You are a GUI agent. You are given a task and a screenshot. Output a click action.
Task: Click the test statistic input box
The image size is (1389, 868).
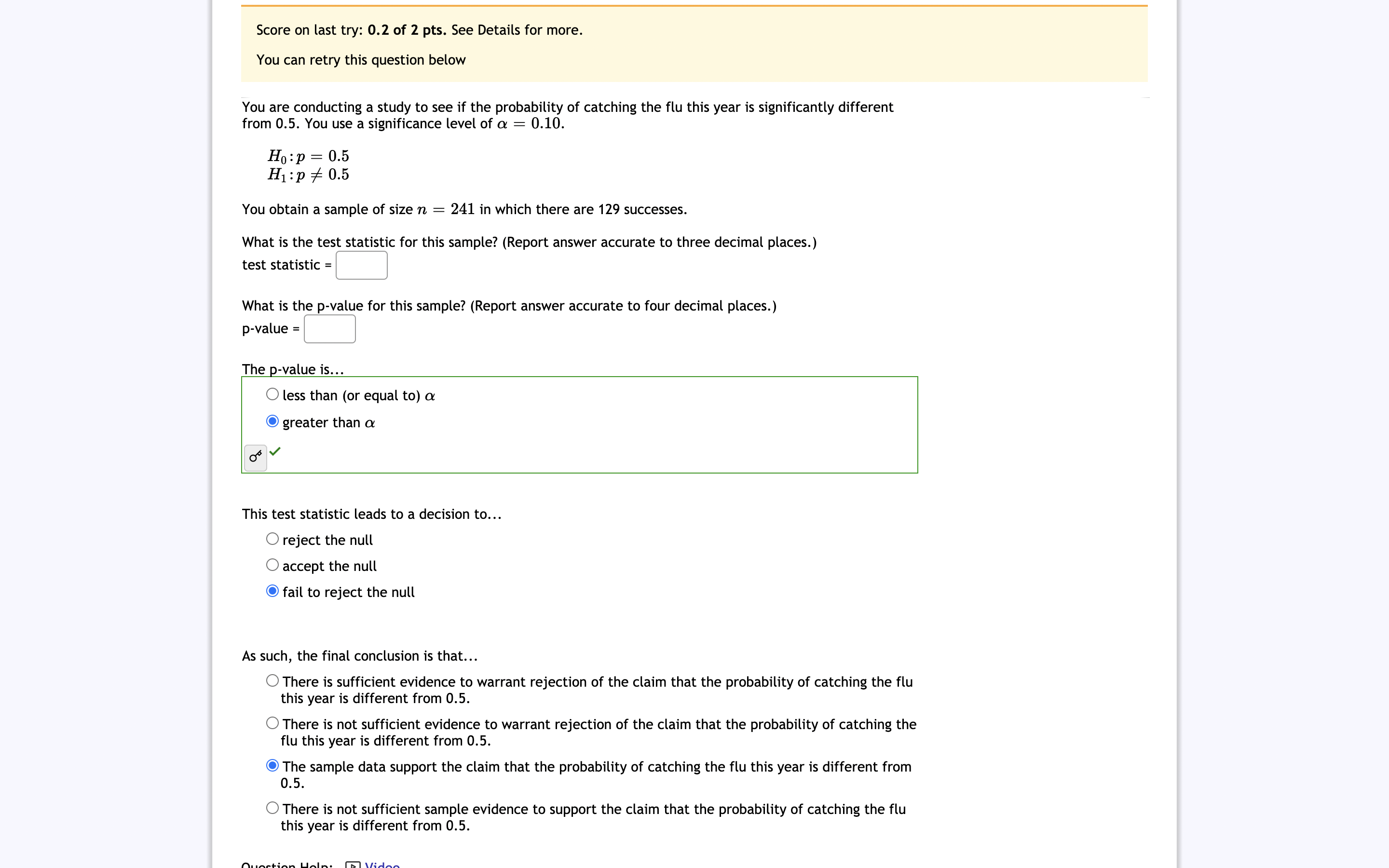(362, 265)
